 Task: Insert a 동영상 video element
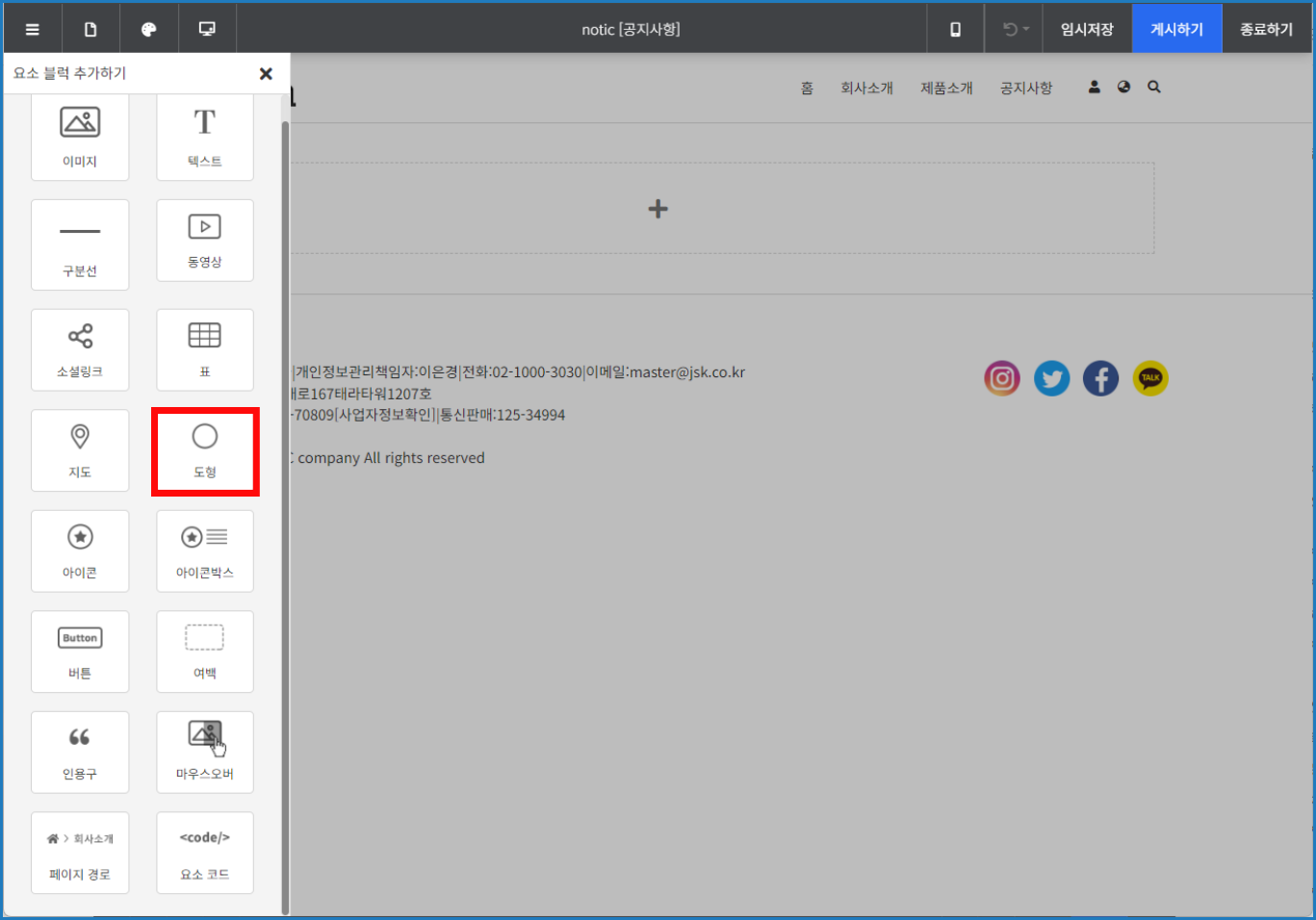(x=205, y=241)
